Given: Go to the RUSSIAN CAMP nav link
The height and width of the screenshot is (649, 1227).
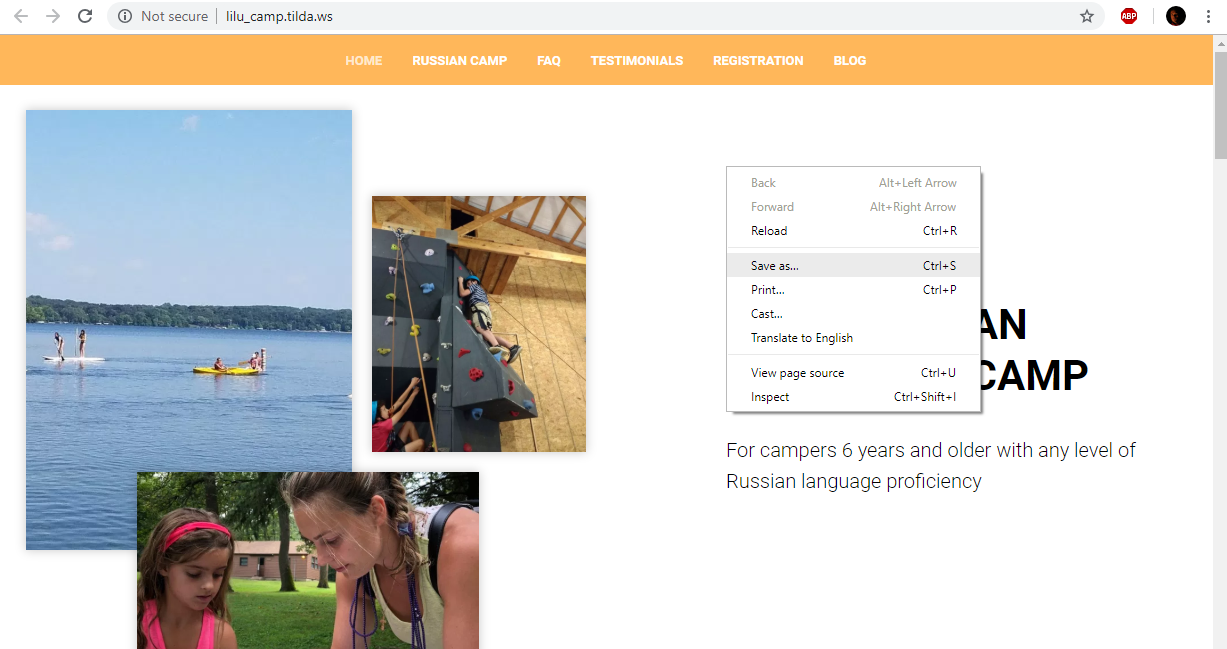Looking at the screenshot, I should 459,61.
